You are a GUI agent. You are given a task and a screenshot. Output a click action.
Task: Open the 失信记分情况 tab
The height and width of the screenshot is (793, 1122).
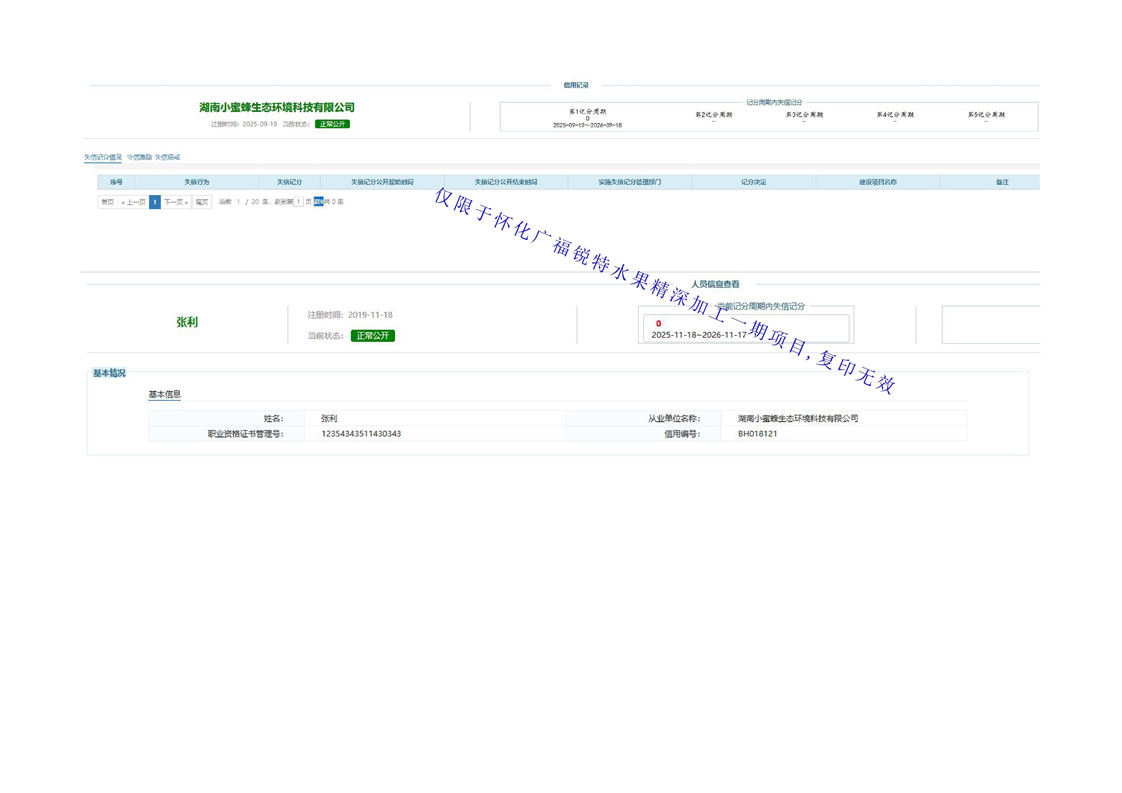coord(103,157)
